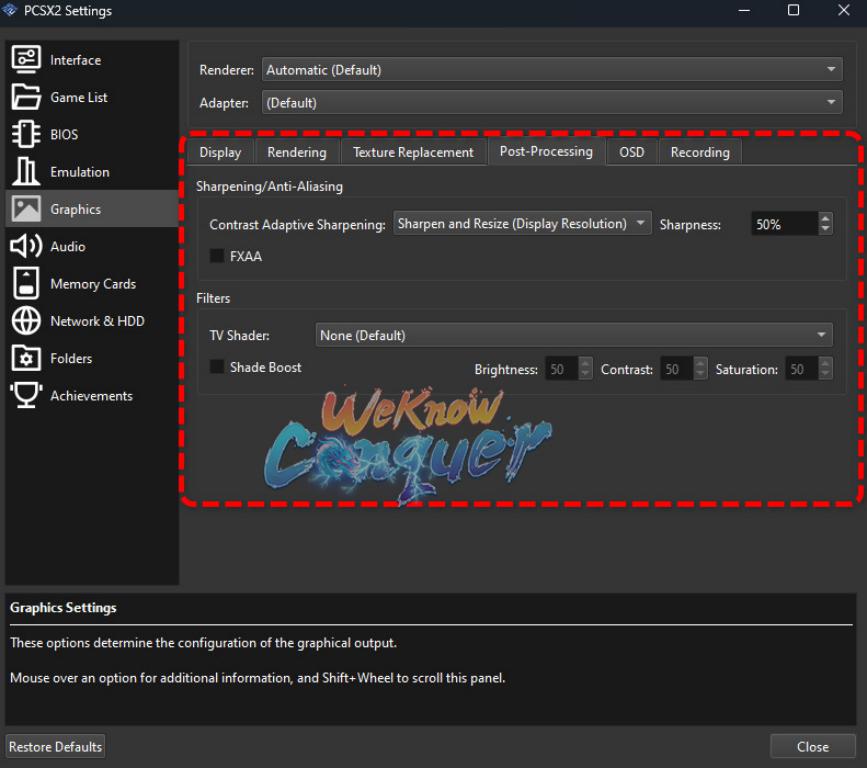The image size is (867, 768).
Task: Minimize the PCSX2 Settings window
Action: (744, 10)
